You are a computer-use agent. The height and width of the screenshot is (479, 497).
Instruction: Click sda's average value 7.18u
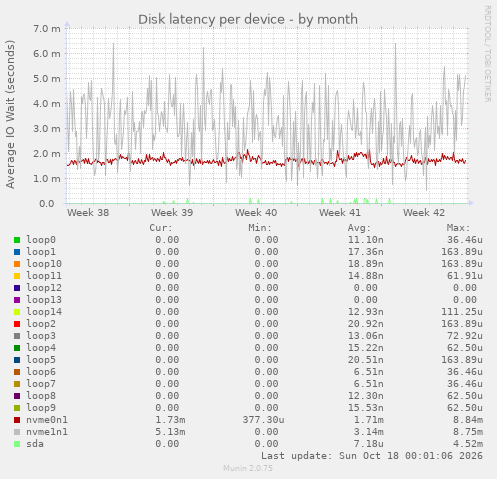[x=369, y=444]
